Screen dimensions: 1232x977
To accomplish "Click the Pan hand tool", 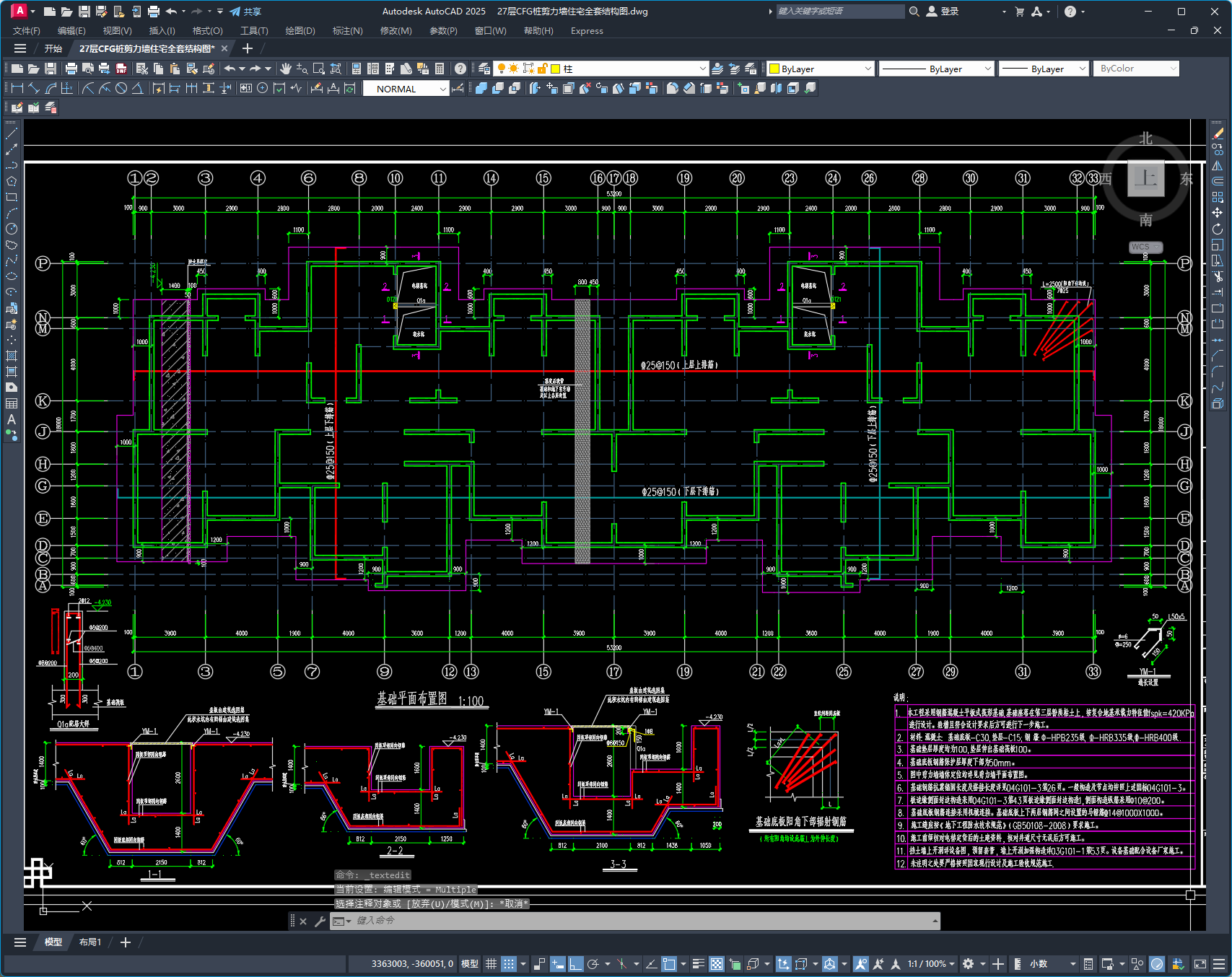I will pos(286,69).
